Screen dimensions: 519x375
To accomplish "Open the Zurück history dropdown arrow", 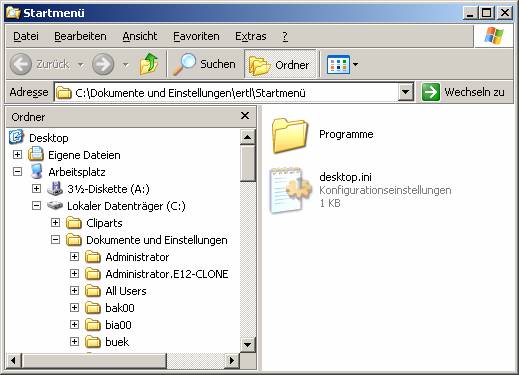I will (x=80, y=64).
